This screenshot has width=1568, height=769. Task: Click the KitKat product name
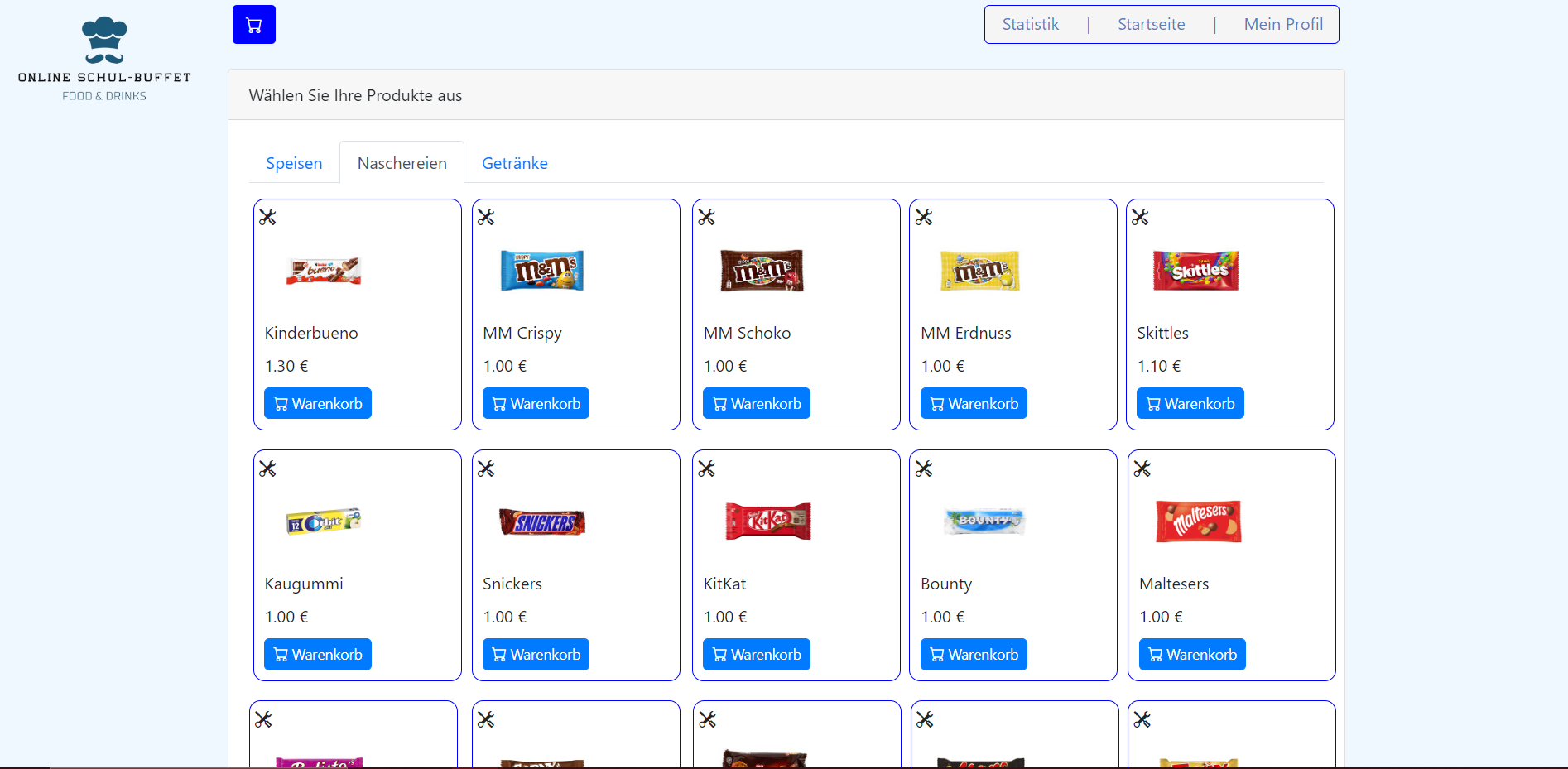724,584
